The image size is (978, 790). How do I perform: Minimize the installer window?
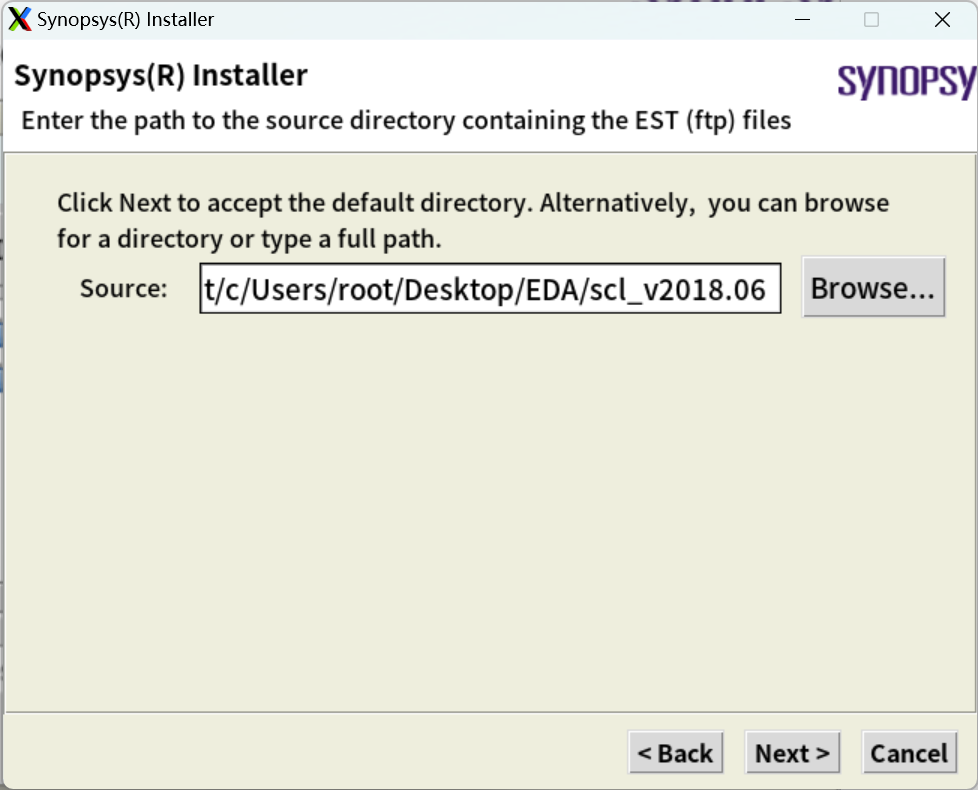(x=802, y=19)
